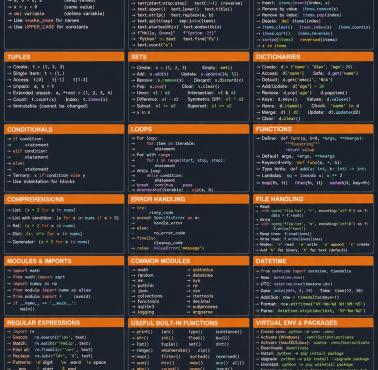Select the 'raise ValueError' line
Image resolution: width=378 pixels, height=370 pixels.
[168, 248]
